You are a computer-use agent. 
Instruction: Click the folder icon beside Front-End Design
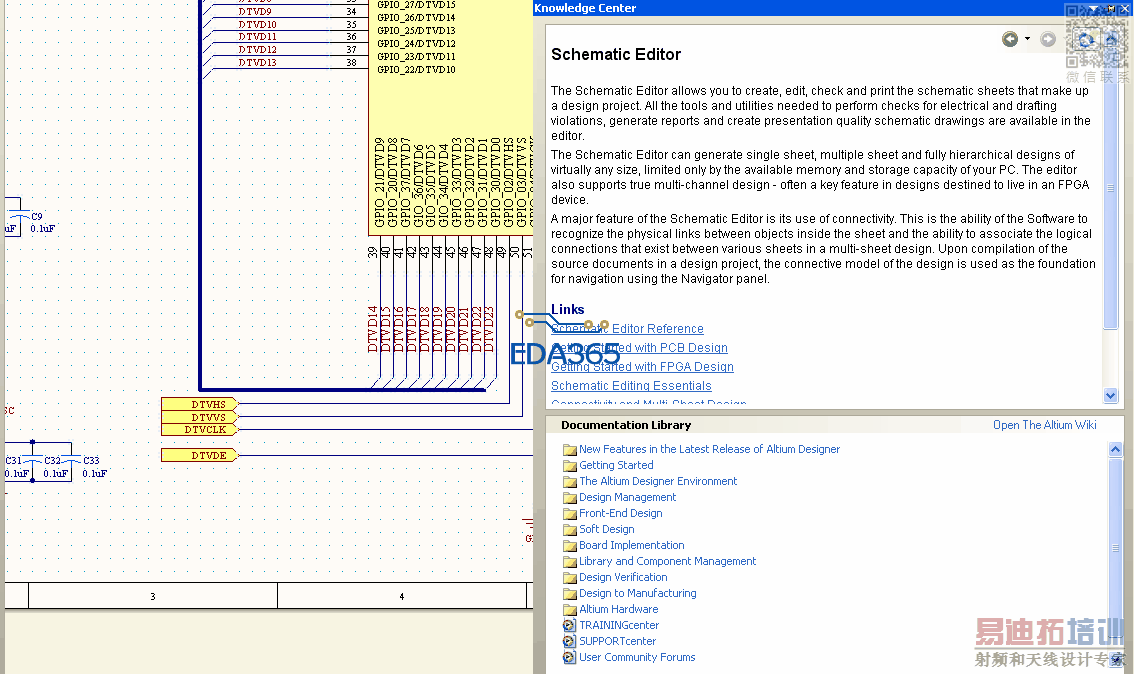click(x=570, y=513)
